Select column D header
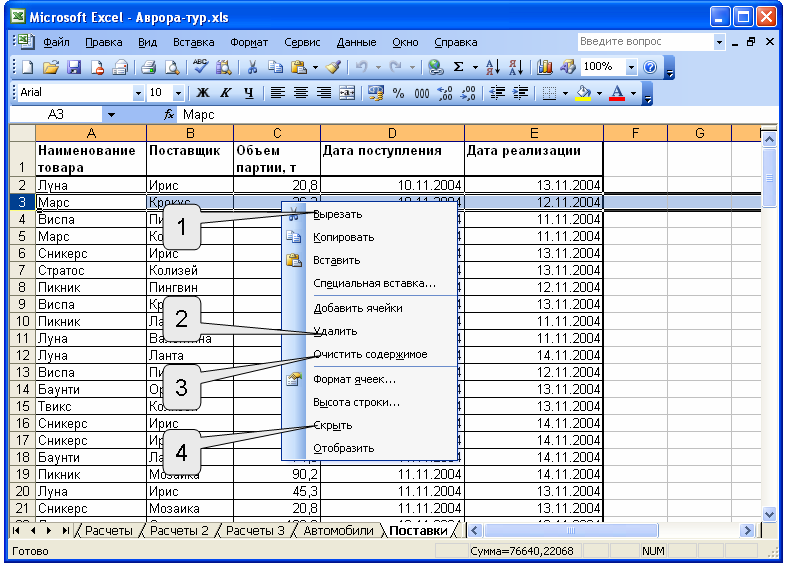The image size is (785, 567). point(392,133)
